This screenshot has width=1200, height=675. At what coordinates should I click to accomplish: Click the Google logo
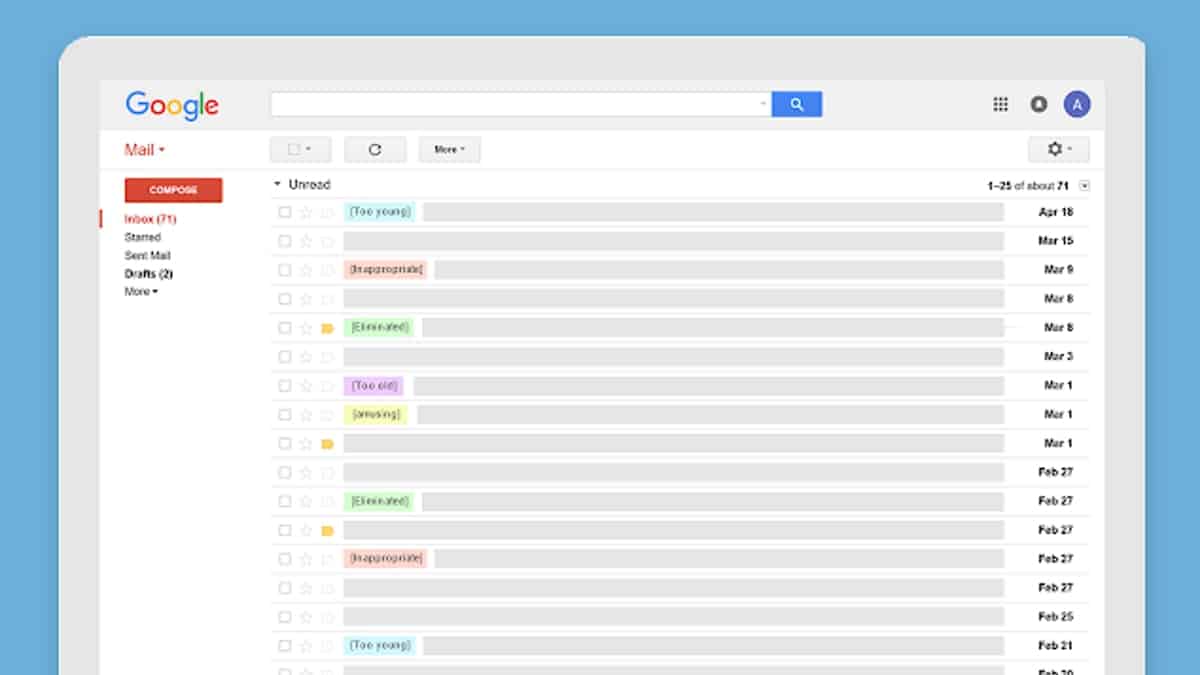[x=171, y=105]
